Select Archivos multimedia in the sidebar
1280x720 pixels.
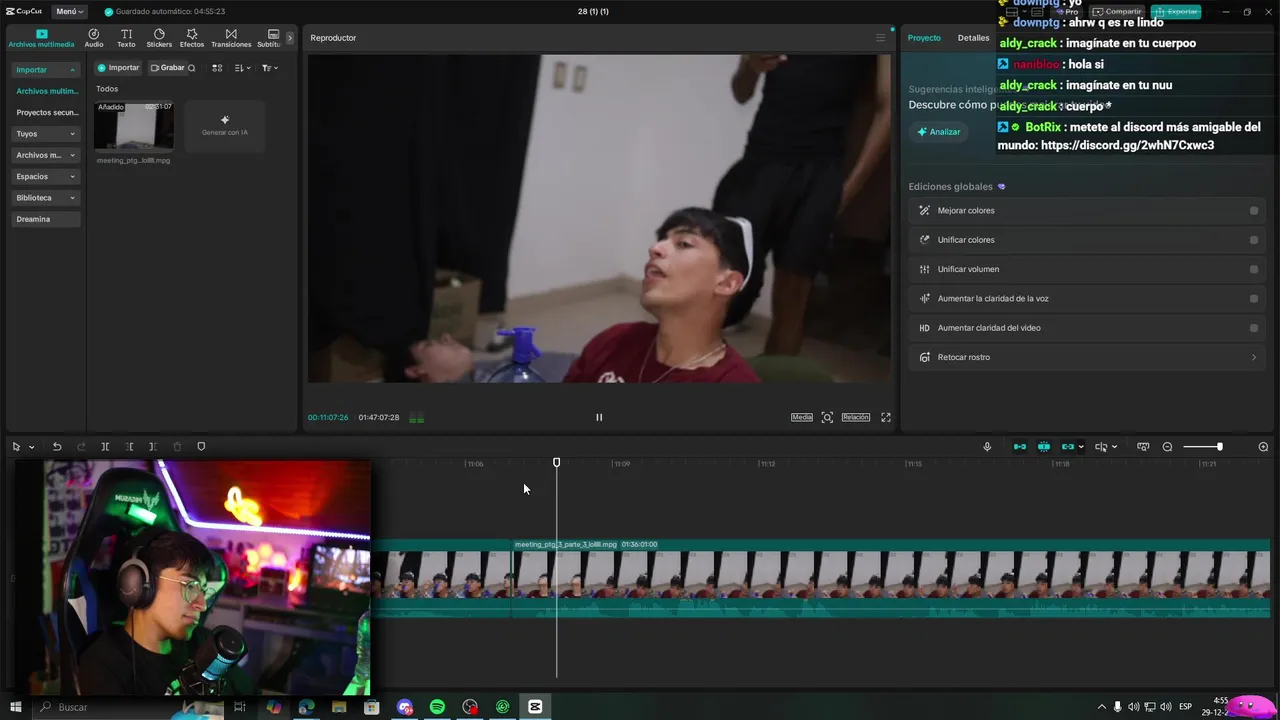click(46, 91)
